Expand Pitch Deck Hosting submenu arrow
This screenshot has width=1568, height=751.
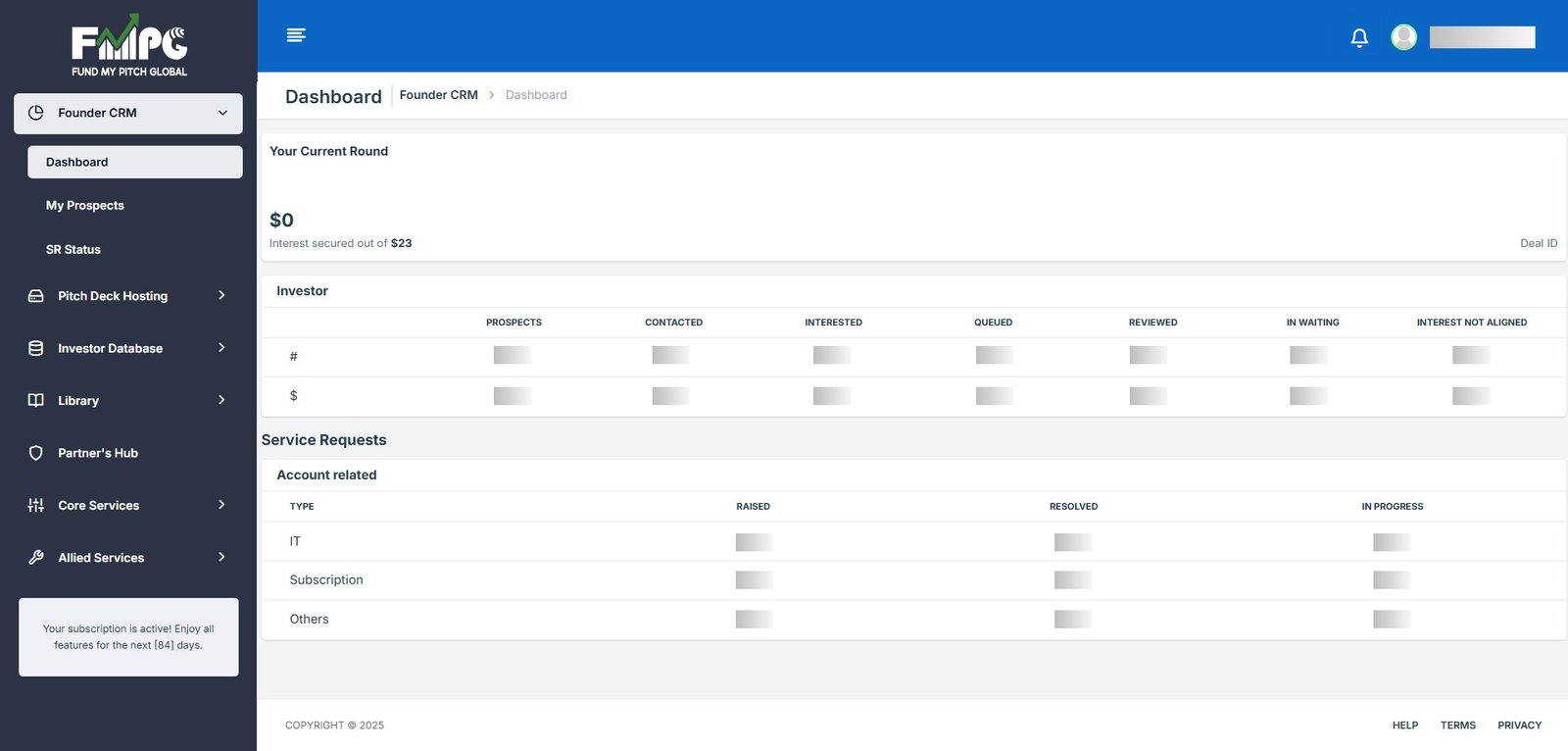(x=221, y=295)
